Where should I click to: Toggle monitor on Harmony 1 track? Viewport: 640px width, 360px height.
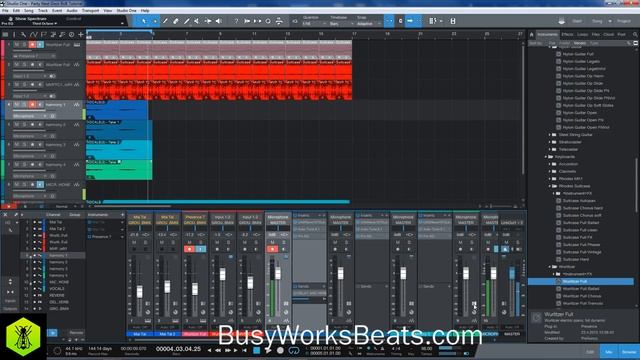[x=40, y=104]
